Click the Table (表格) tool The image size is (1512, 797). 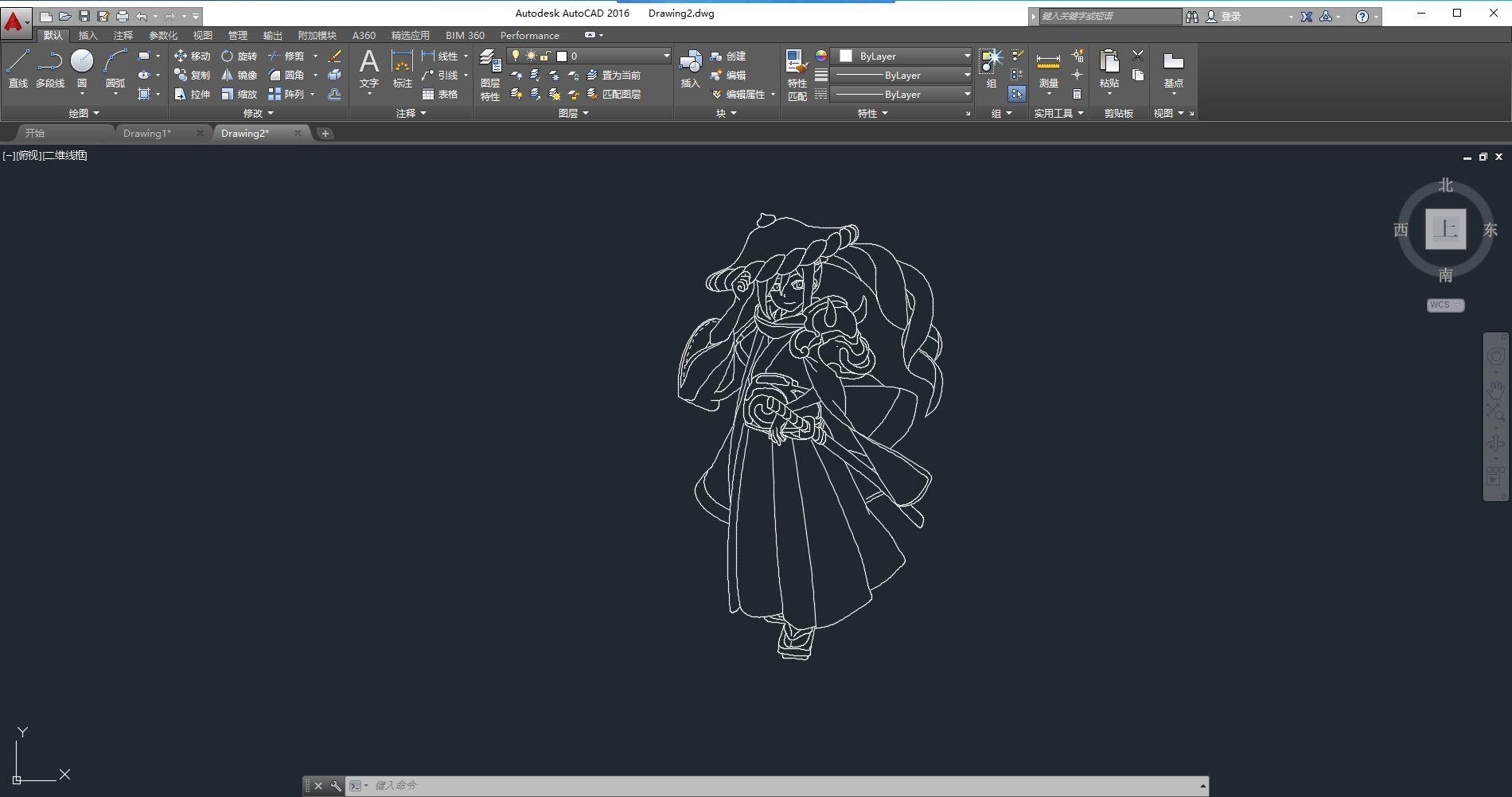point(440,94)
